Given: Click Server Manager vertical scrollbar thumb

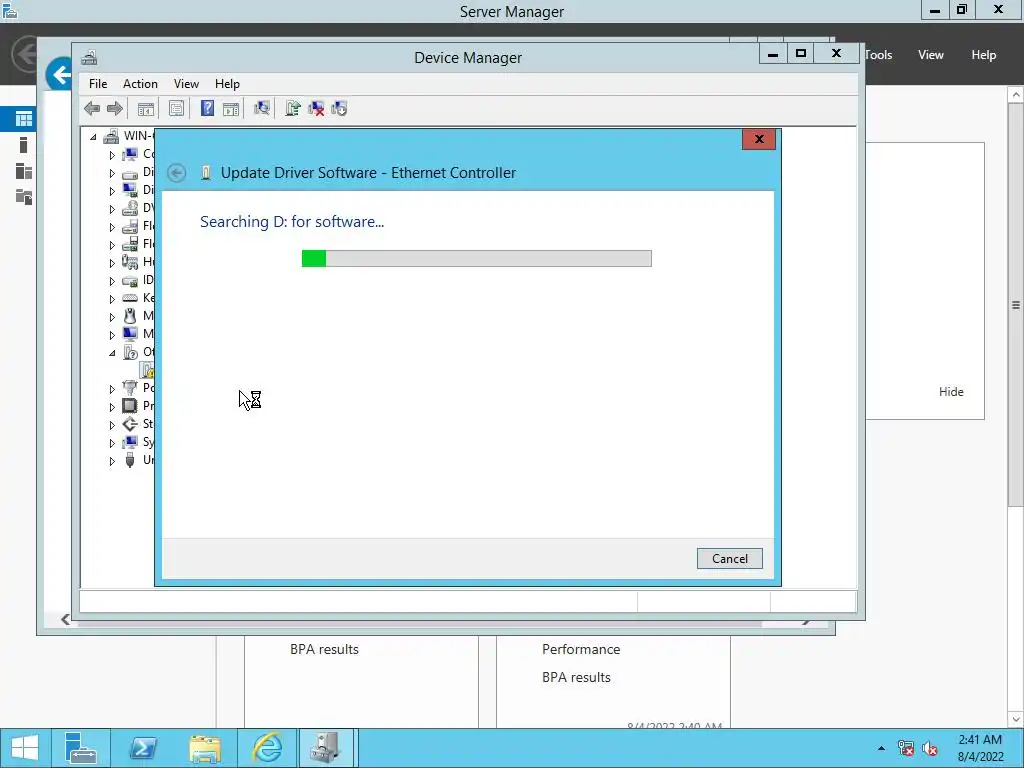Looking at the screenshot, I should (1016, 304).
